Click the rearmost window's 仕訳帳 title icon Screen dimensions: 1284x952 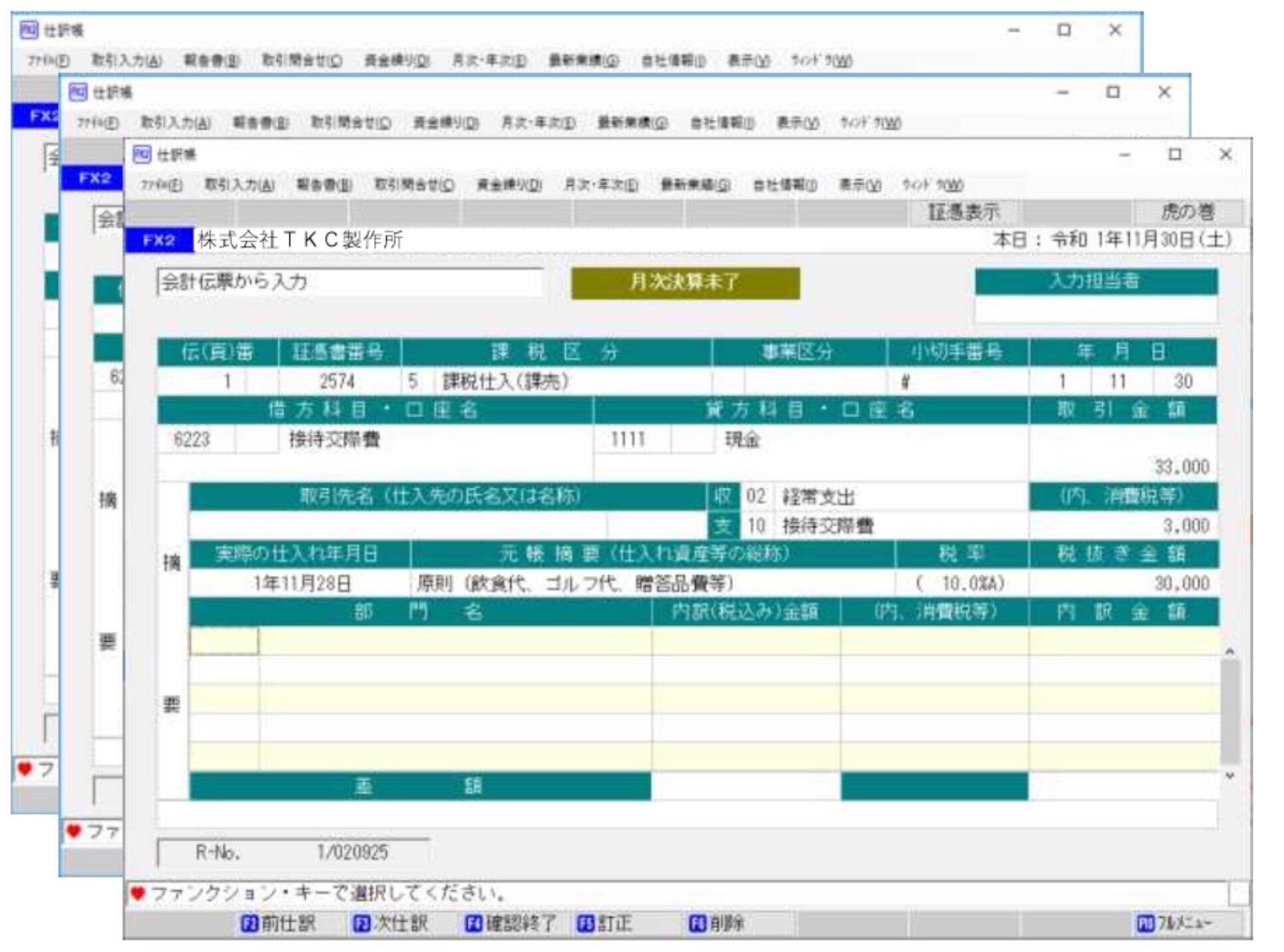pos(29,30)
